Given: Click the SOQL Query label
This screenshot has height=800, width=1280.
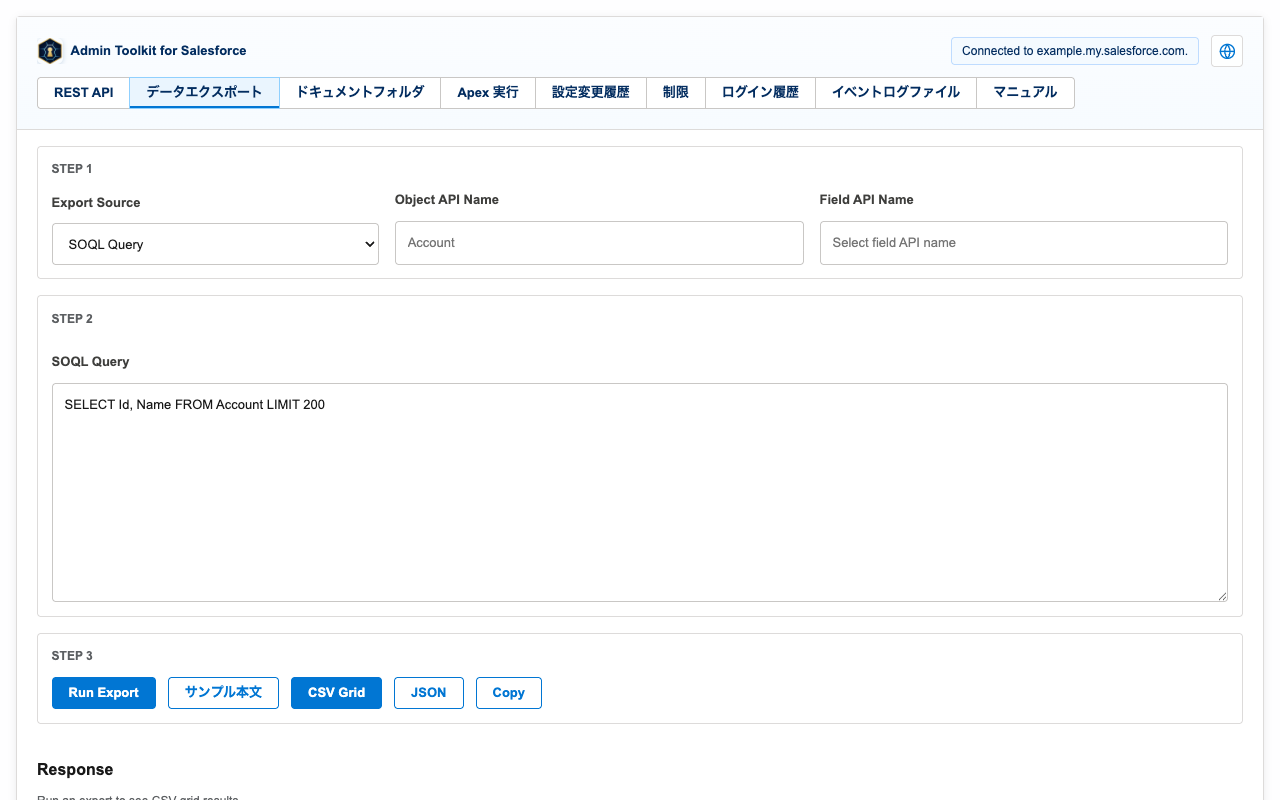Looking at the screenshot, I should coord(91,362).
